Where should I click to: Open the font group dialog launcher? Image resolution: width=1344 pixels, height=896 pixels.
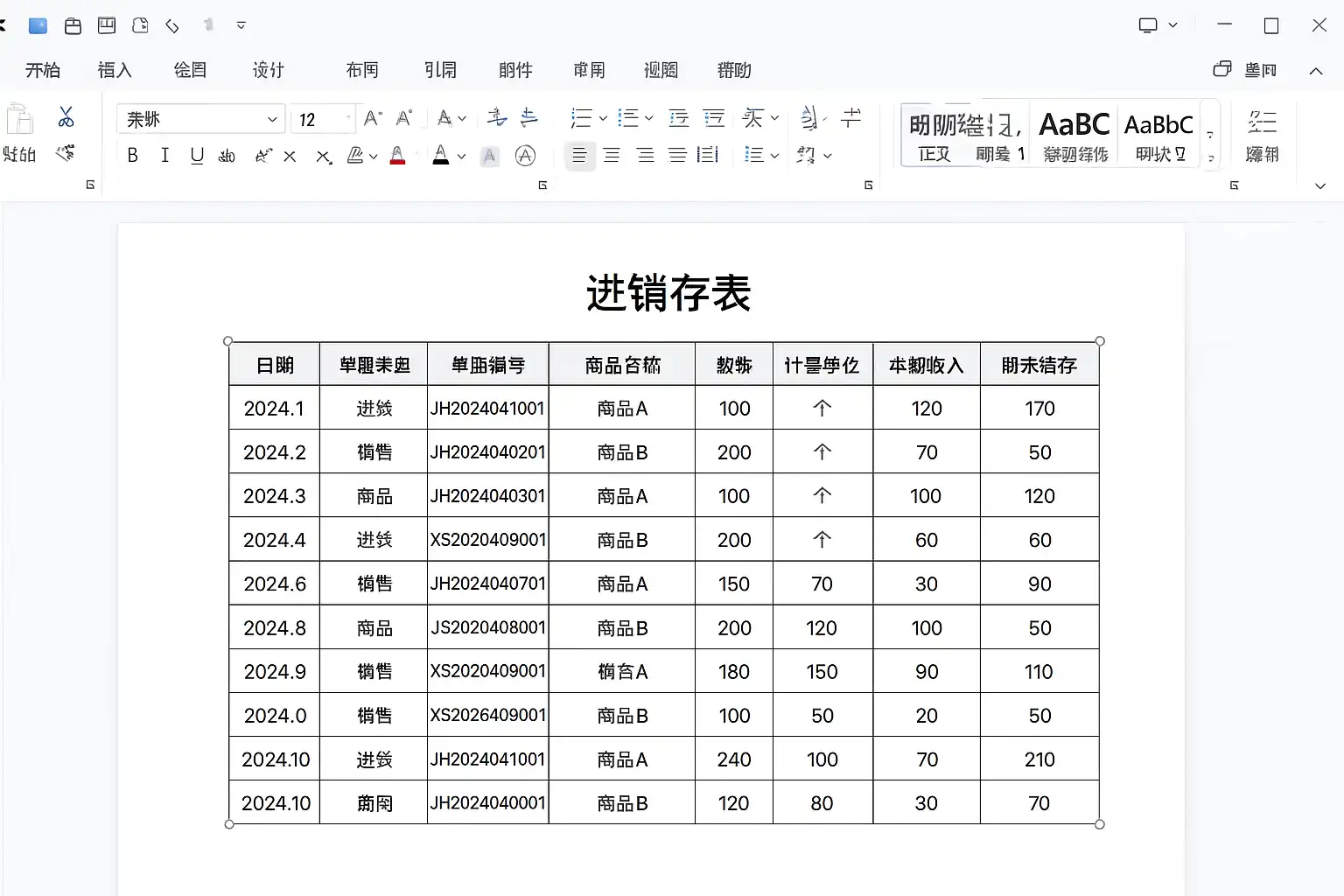point(542,185)
